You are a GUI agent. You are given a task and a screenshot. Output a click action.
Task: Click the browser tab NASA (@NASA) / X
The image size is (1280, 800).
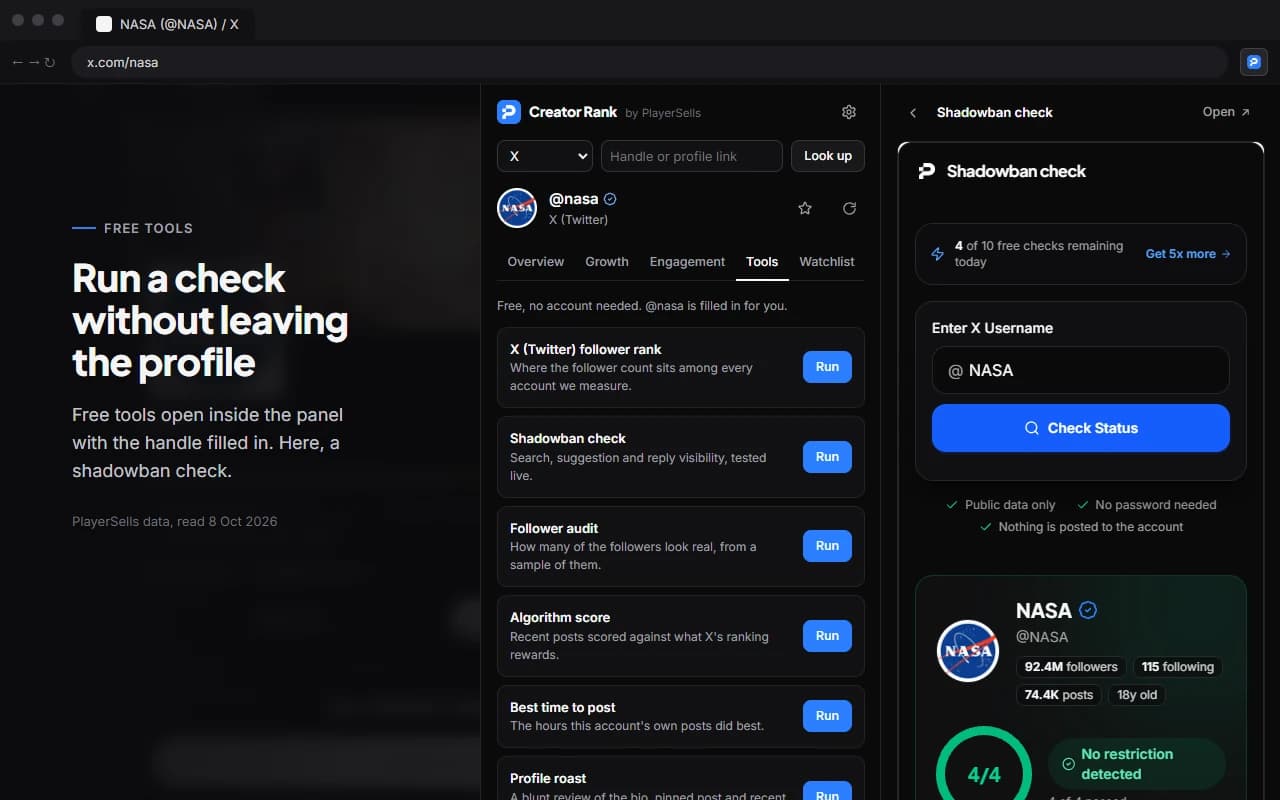coord(167,23)
